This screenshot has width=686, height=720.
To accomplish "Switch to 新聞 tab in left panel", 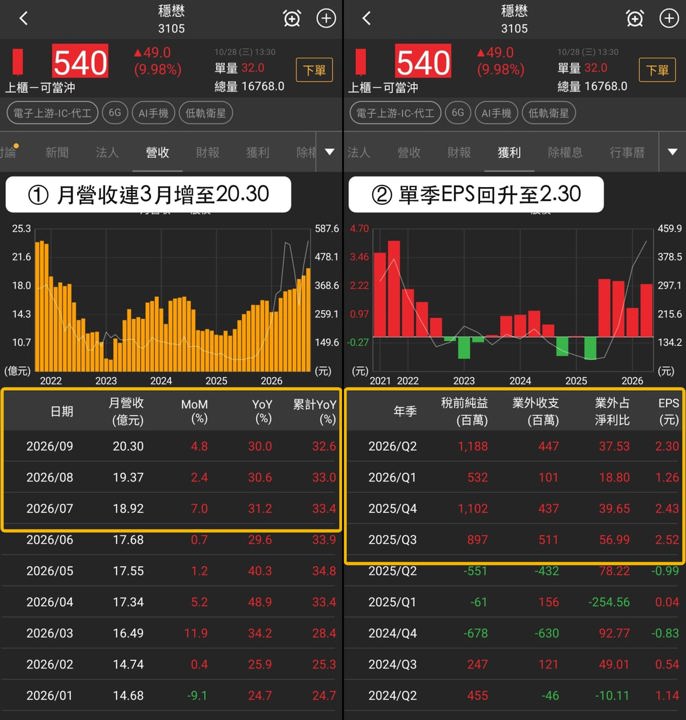I will 57,152.
